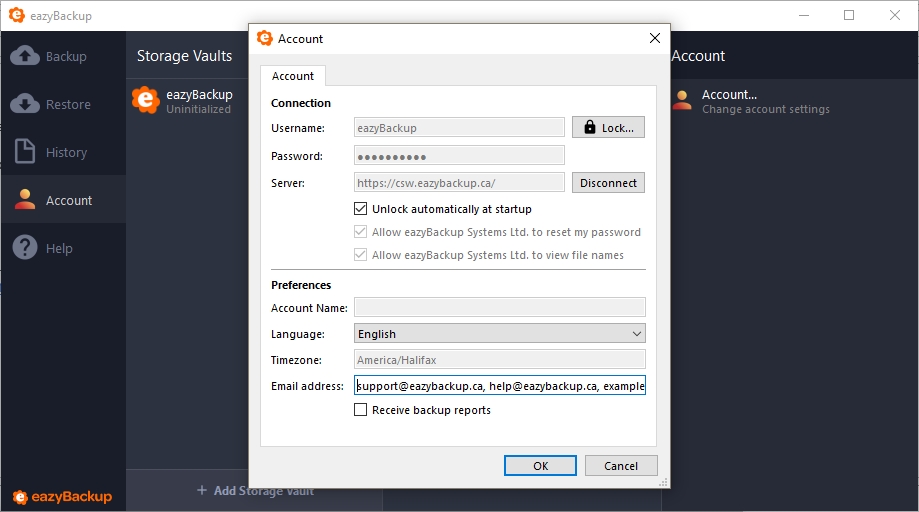919x512 pixels.
Task: Click the Disconnect button
Action: (x=608, y=183)
